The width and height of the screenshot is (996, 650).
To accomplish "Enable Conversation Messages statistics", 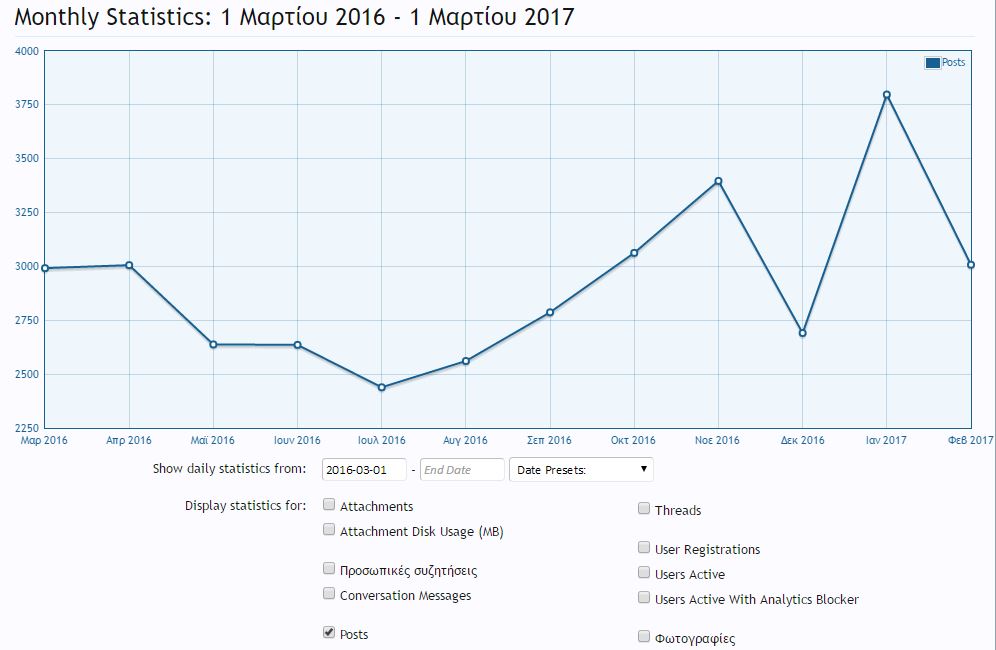I will pyautogui.click(x=329, y=594).
